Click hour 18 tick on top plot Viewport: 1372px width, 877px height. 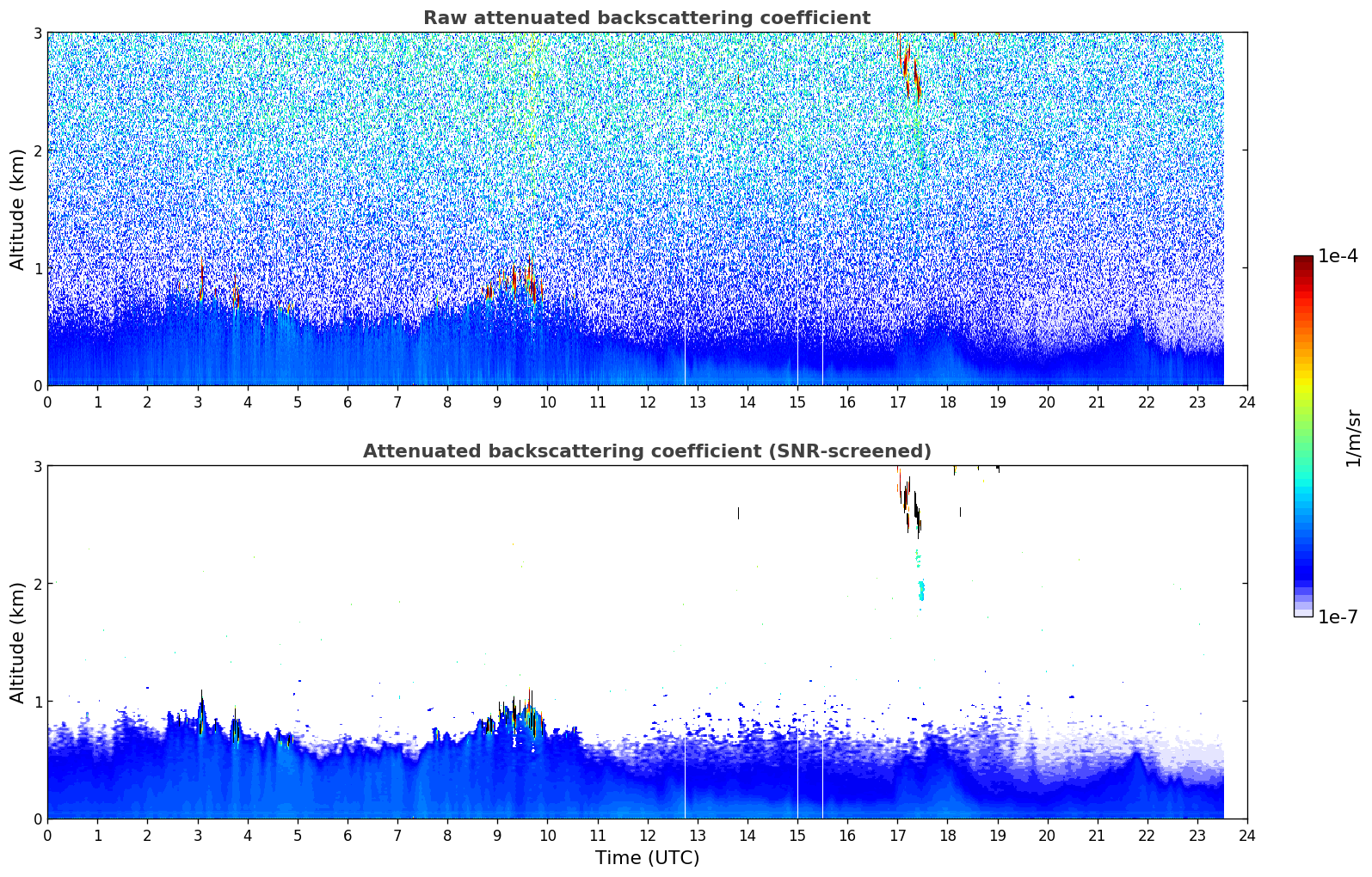(x=947, y=402)
